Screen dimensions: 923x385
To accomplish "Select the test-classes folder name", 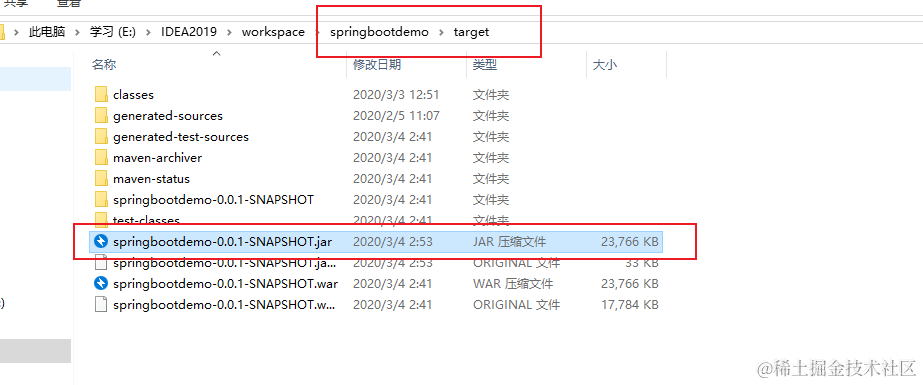I will coord(146,220).
